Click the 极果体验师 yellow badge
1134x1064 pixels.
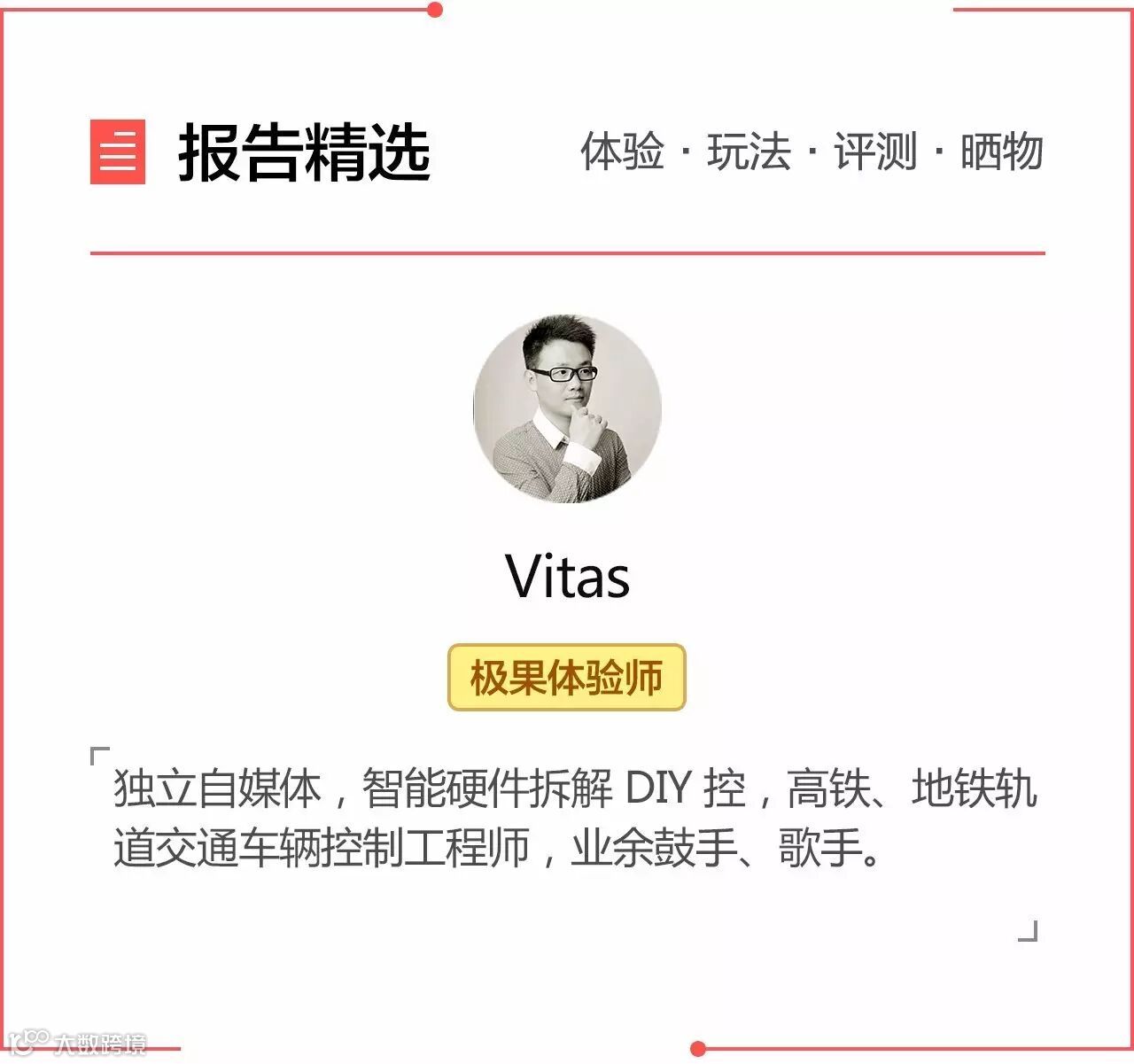[567, 678]
